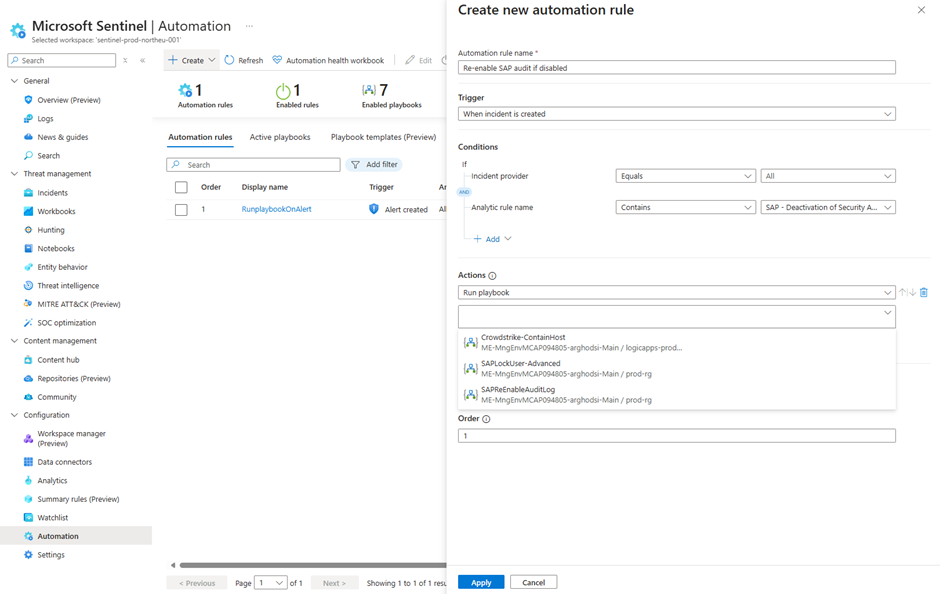Image resolution: width=940 pixels, height=594 pixels.
Task: Open Overview (Preview) in sidebar
Action: click(x=69, y=100)
